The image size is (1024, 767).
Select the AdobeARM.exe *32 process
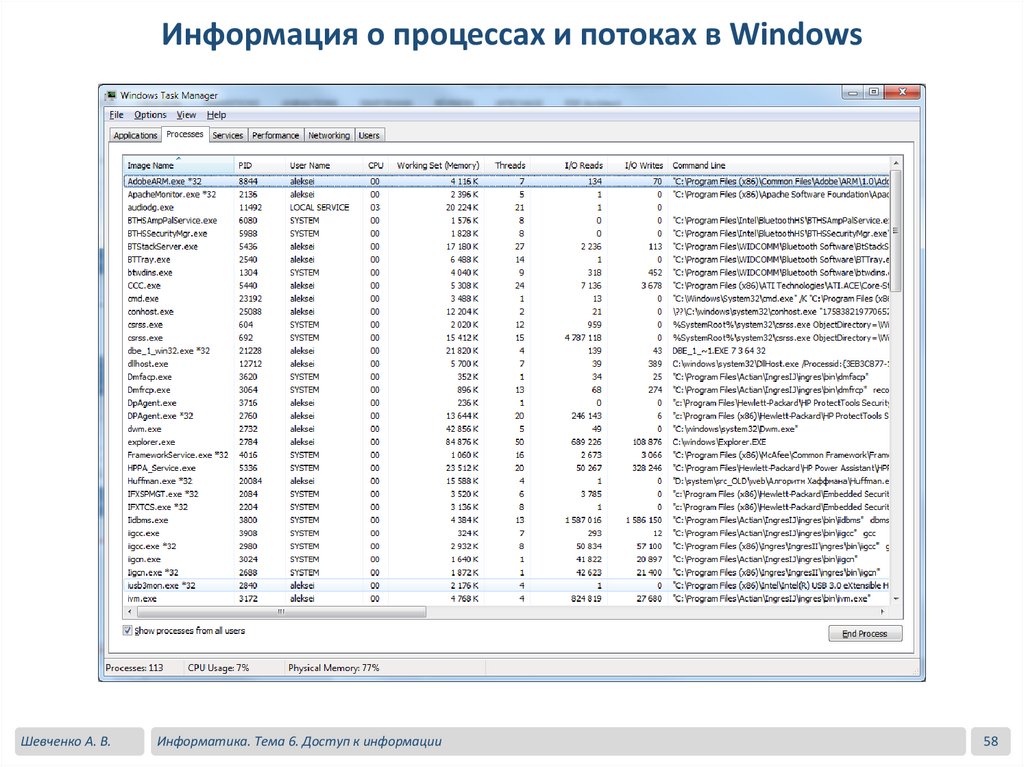click(506, 182)
